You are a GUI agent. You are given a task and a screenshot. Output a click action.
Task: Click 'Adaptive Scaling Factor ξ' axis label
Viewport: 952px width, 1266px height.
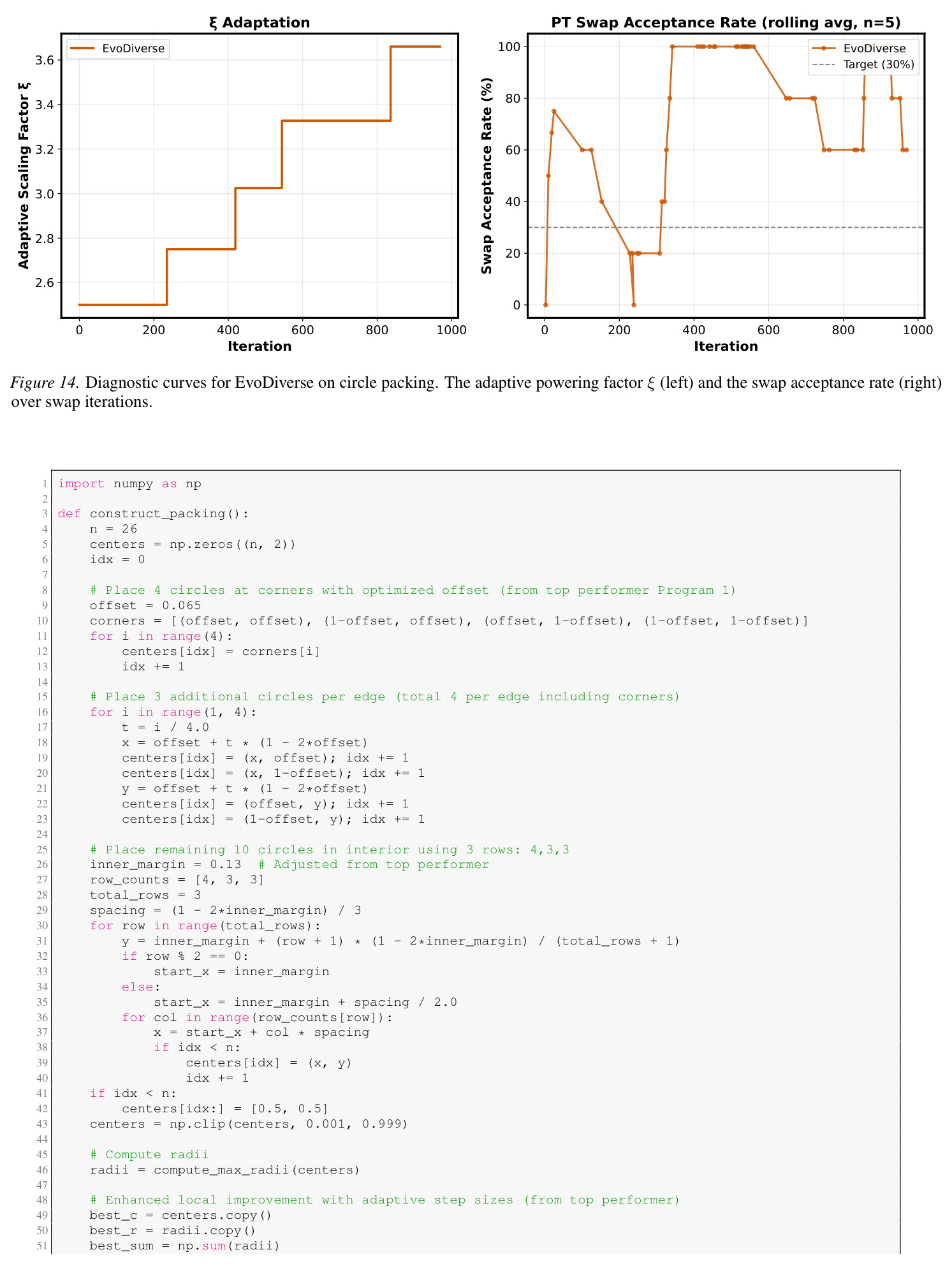pyautogui.click(x=24, y=175)
